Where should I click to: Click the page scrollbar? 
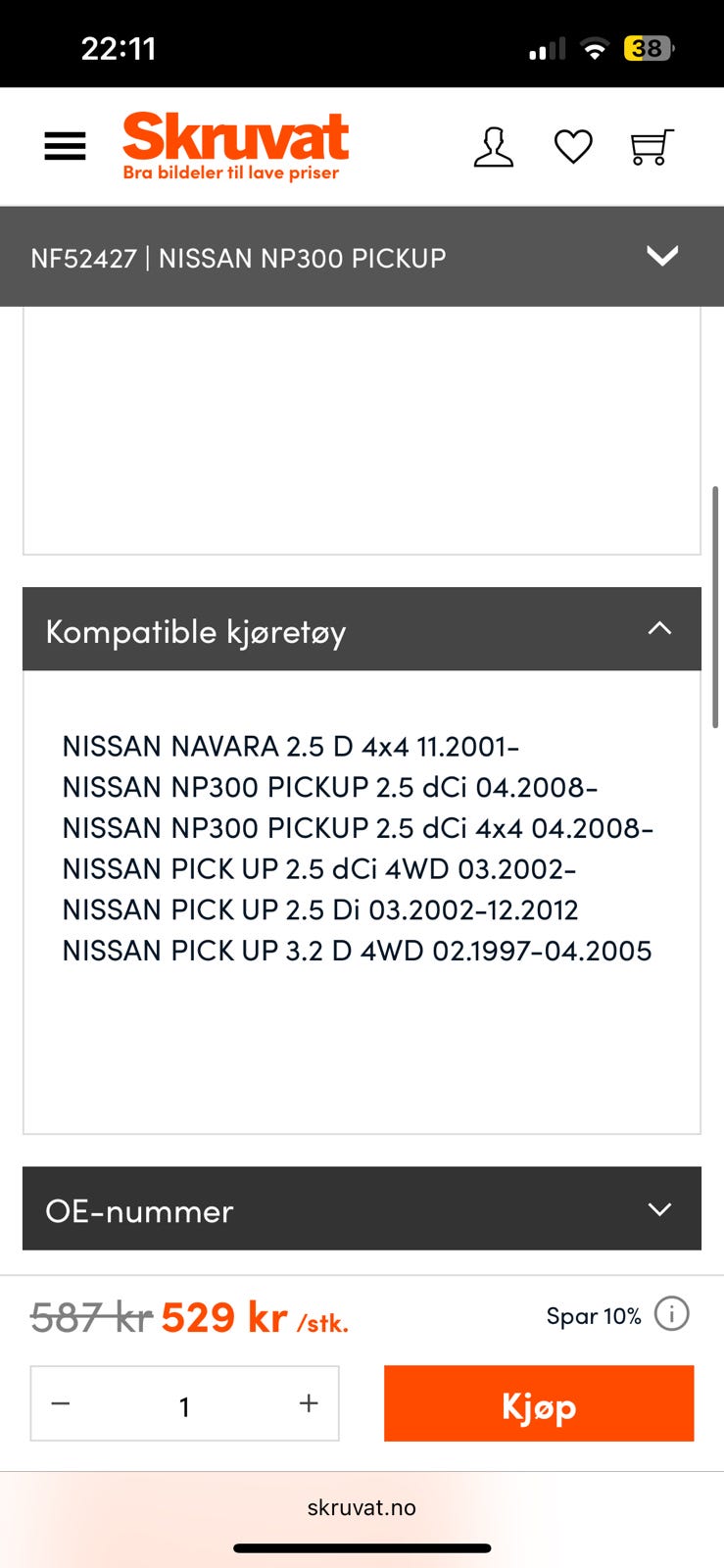716,608
